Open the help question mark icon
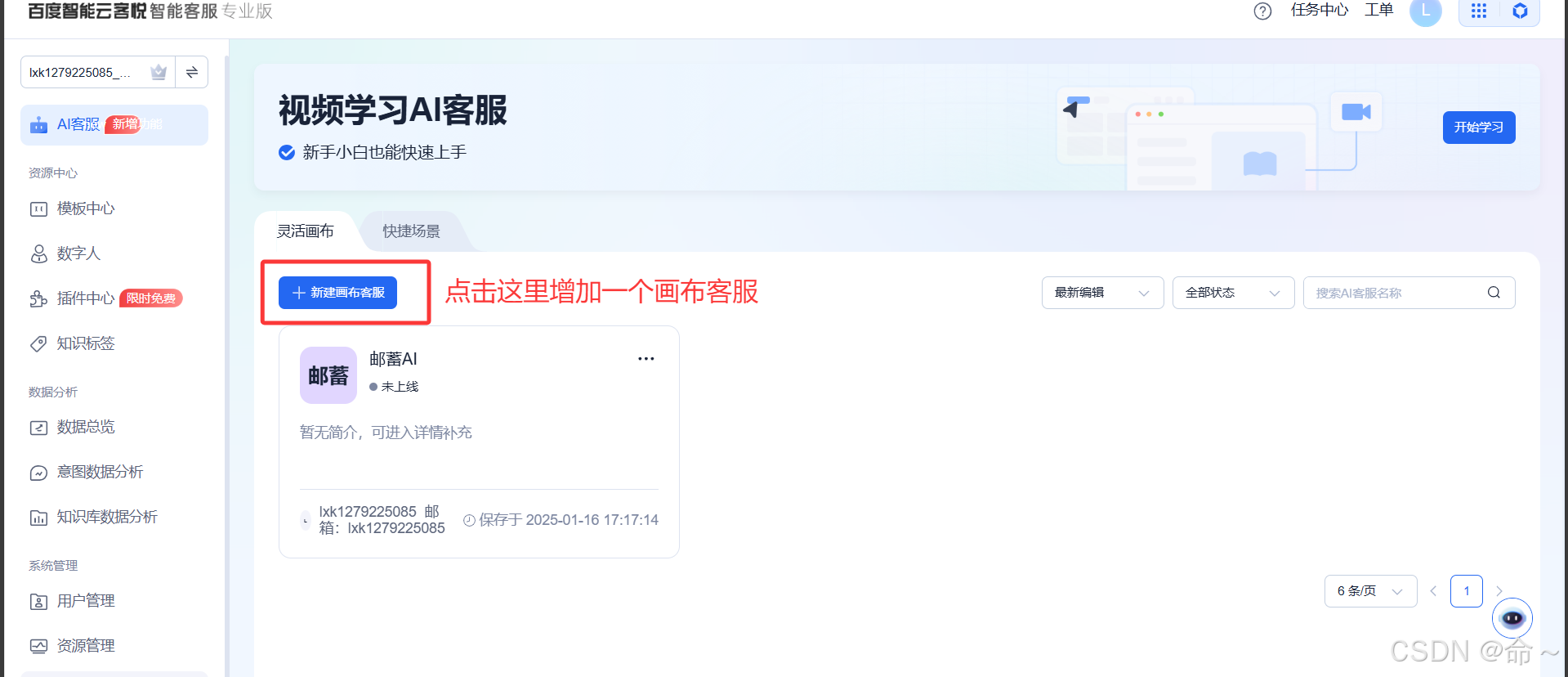Viewport: 1568px width, 677px height. click(1262, 11)
